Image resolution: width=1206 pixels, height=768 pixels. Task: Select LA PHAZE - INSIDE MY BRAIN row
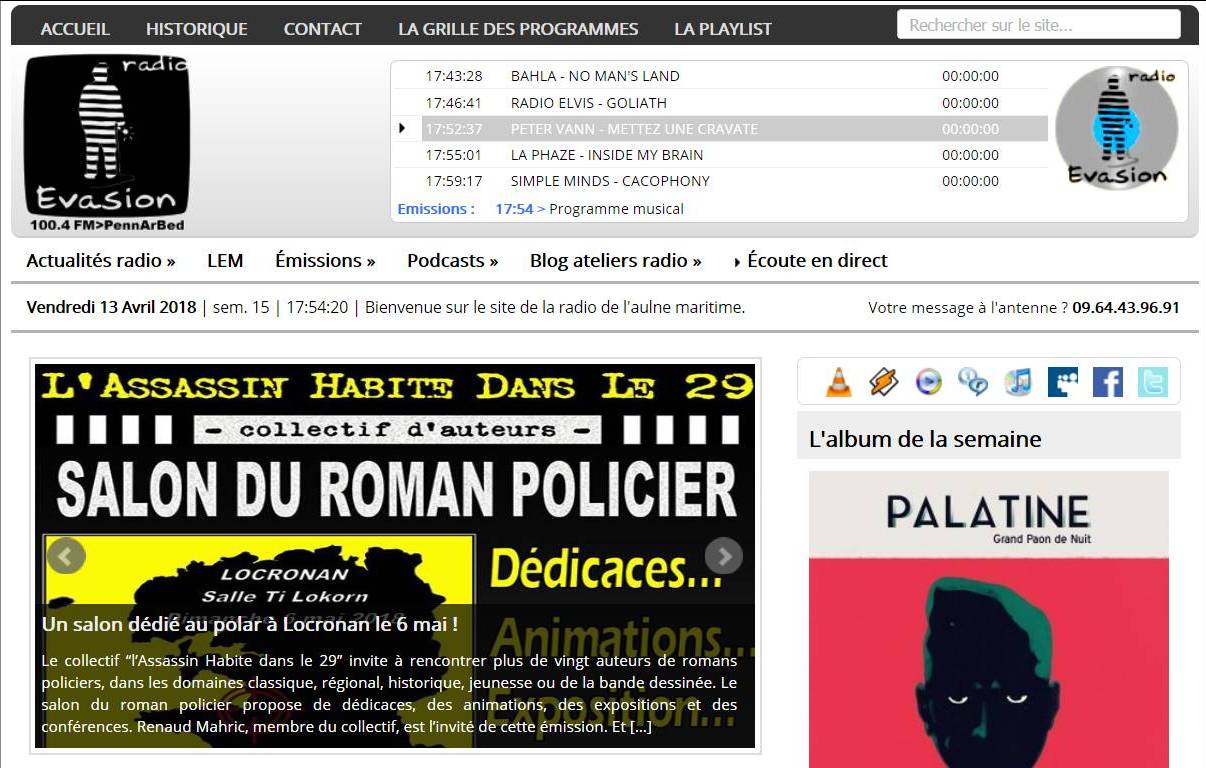721,154
